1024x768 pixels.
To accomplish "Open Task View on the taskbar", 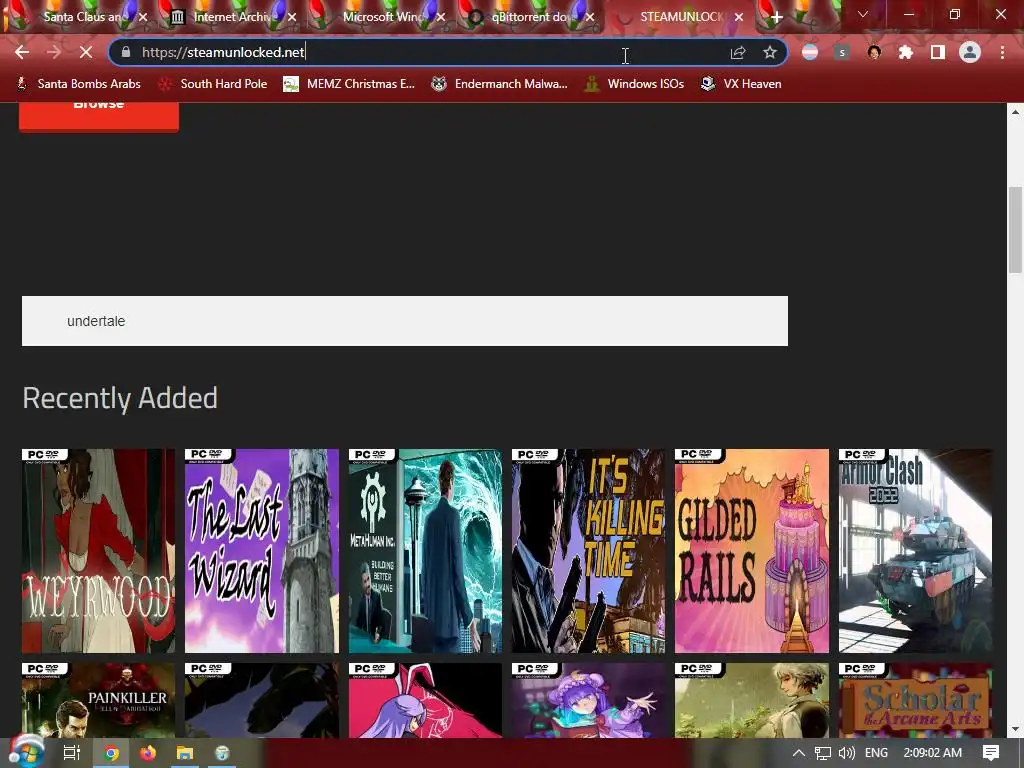I will (71, 753).
